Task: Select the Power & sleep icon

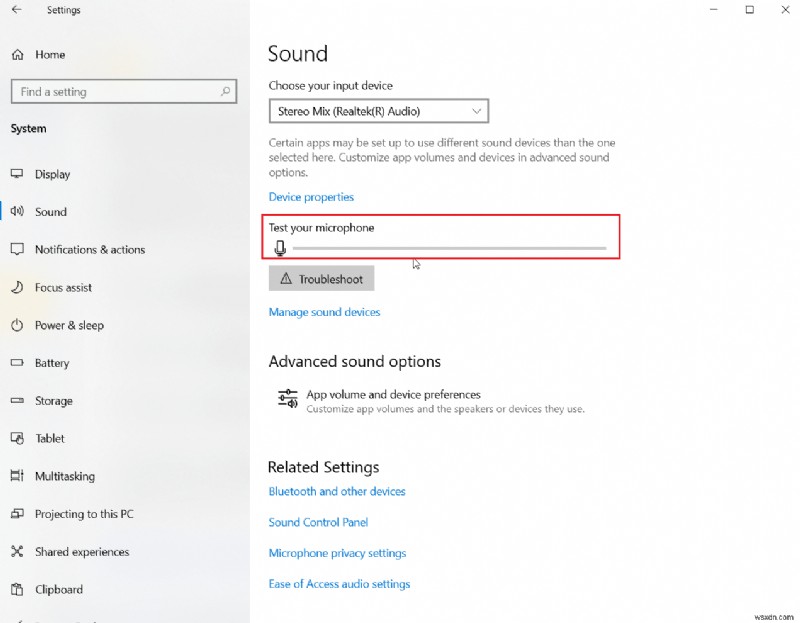Action: pyautogui.click(x=18, y=325)
